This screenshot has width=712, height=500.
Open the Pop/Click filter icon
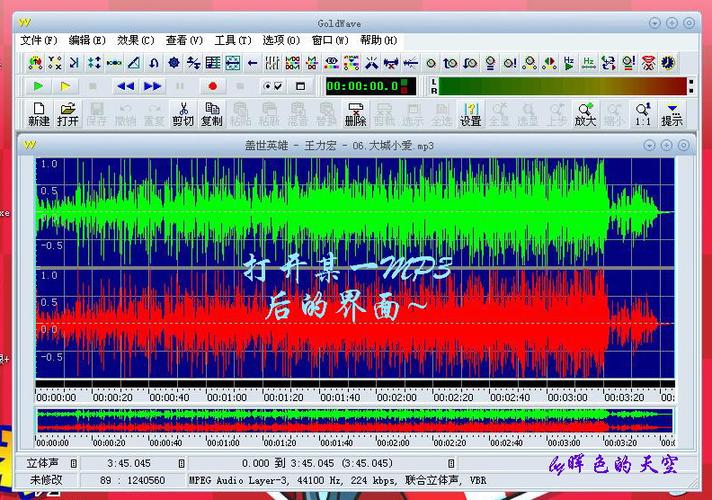tap(371, 63)
